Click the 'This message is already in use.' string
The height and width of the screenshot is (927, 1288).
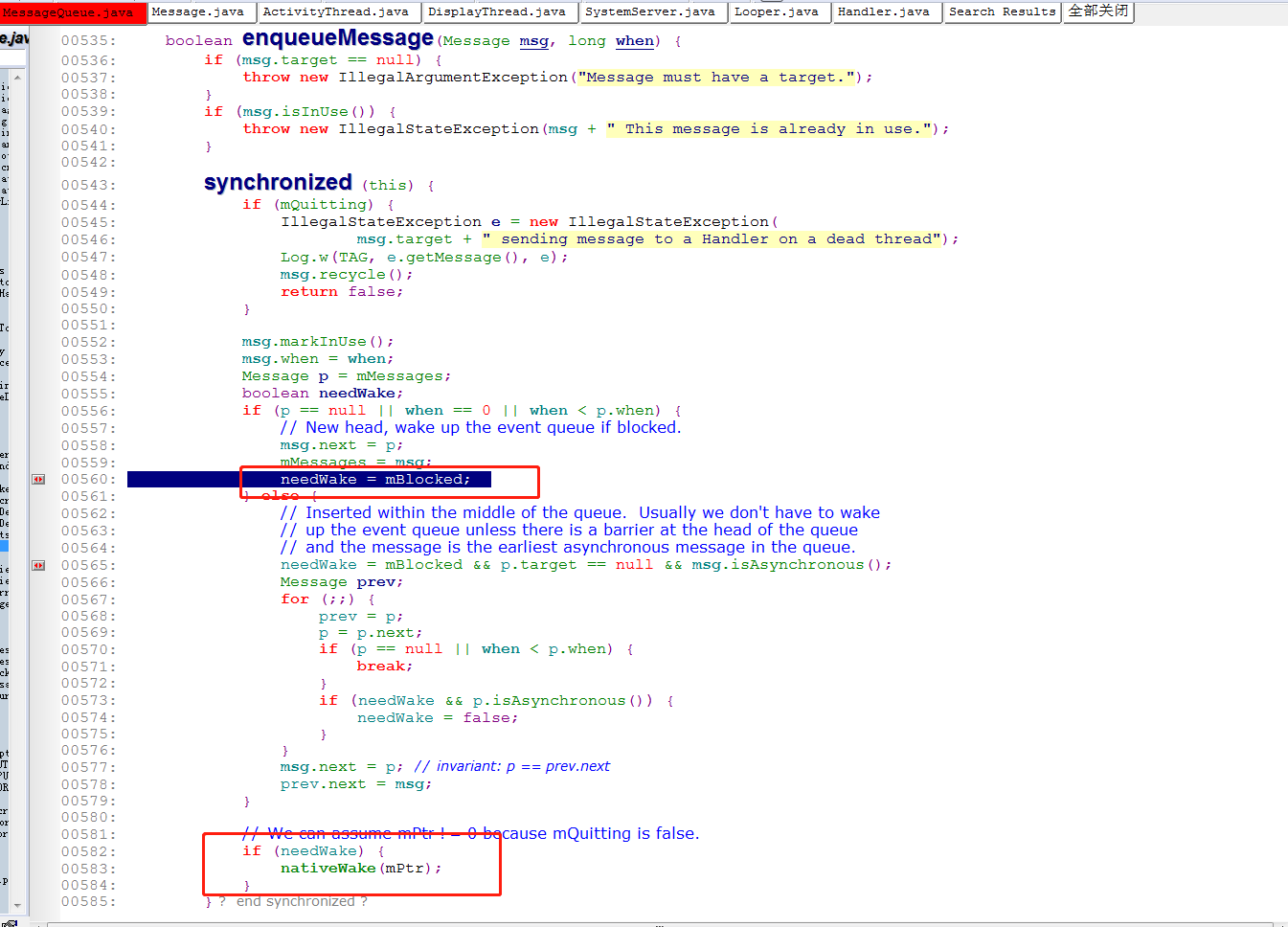coord(769,129)
